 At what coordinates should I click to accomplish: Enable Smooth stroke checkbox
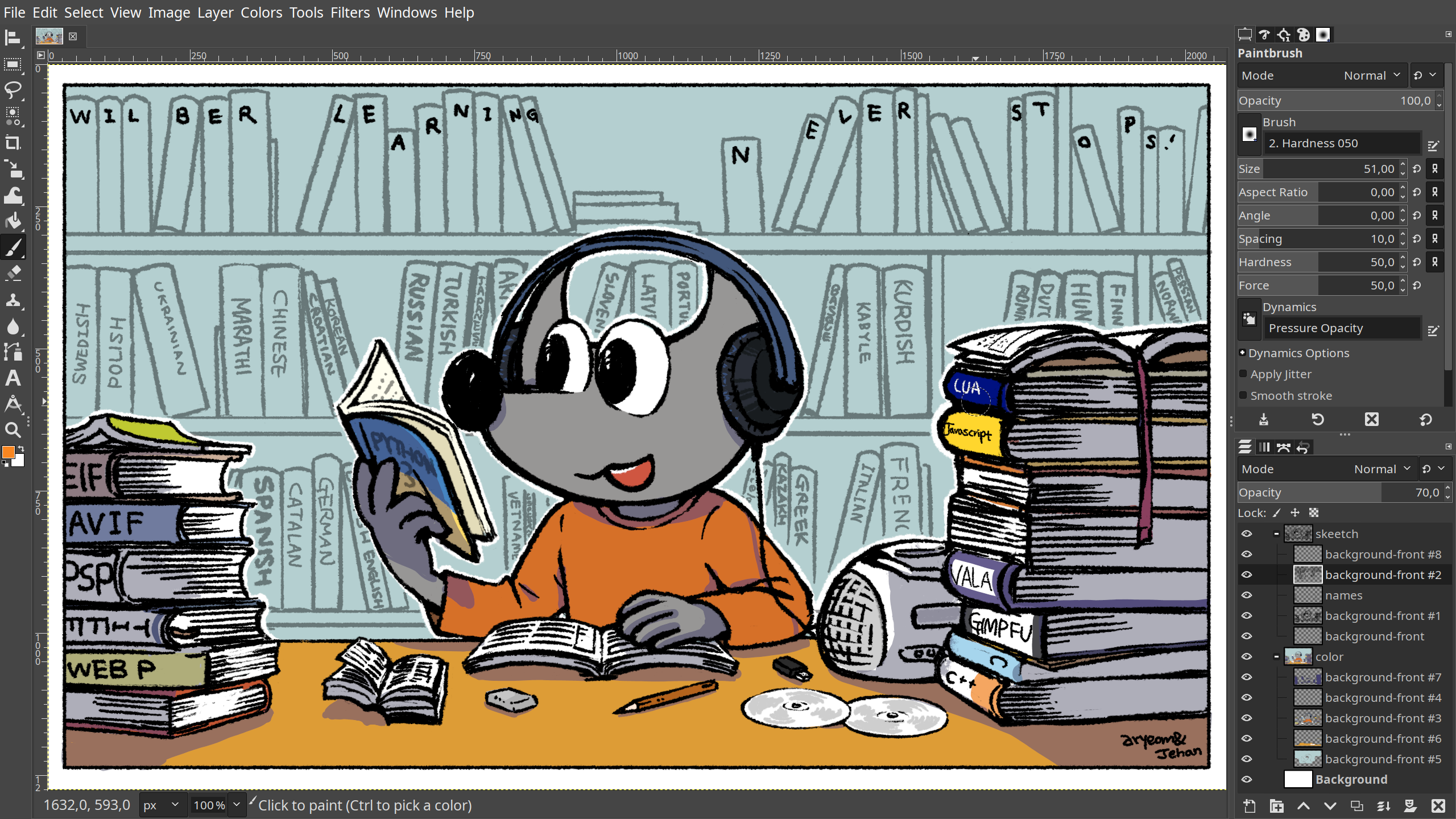click(x=1243, y=395)
